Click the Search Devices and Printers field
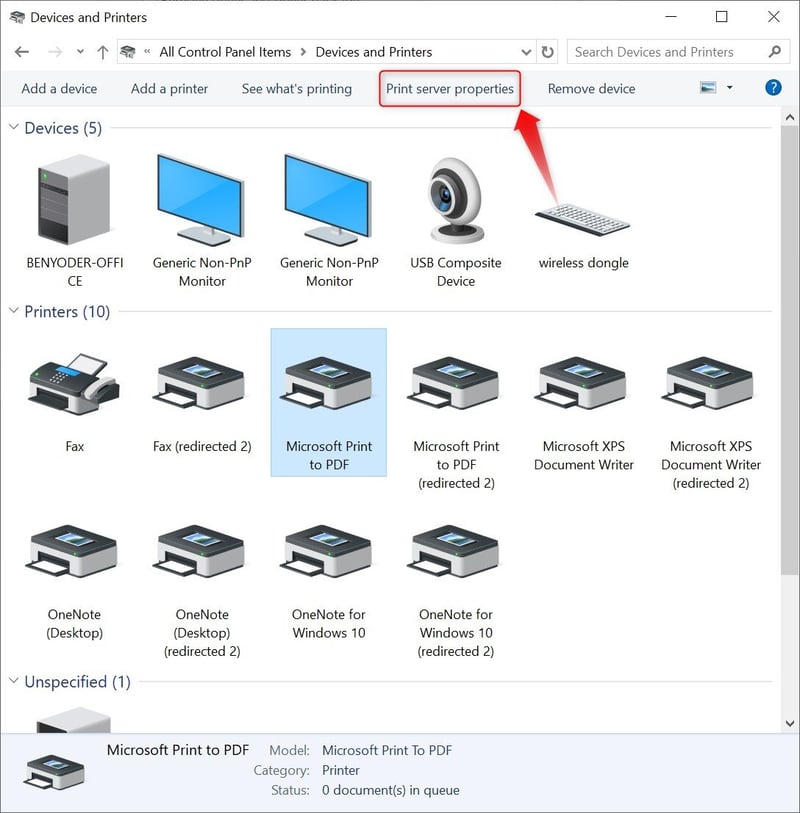 [x=678, y=52]
